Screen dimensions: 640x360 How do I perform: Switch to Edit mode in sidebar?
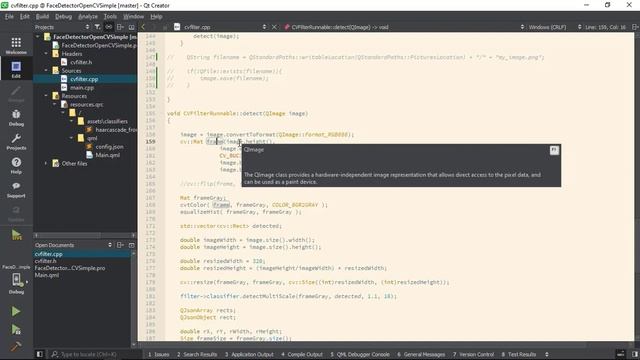click(x=16, y=69)
